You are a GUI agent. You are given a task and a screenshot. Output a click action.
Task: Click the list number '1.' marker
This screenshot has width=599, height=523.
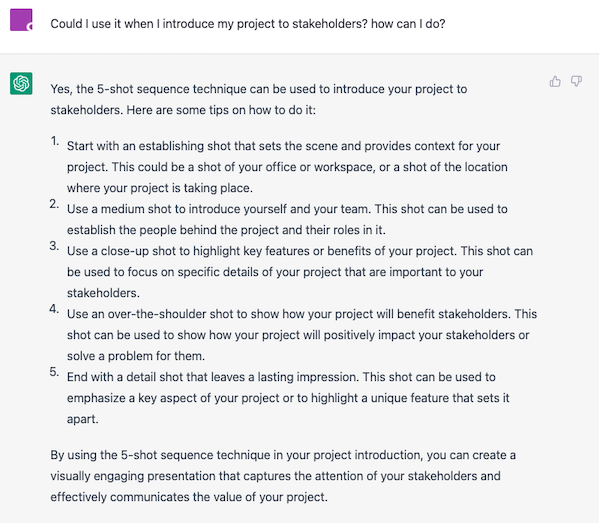point(55,141)
